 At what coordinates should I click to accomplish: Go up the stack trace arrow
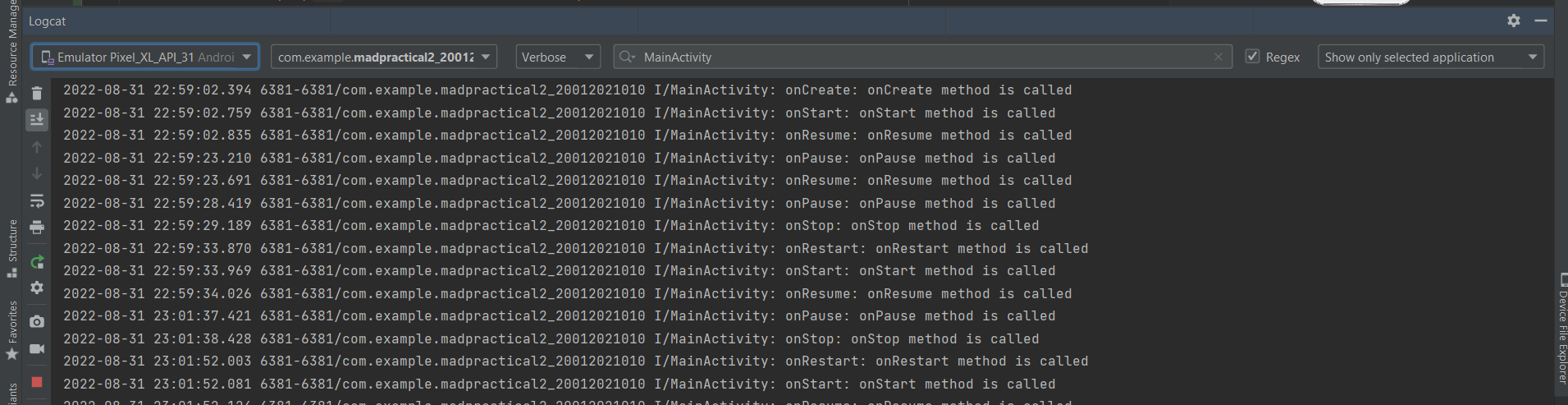[x=37, y=147]
